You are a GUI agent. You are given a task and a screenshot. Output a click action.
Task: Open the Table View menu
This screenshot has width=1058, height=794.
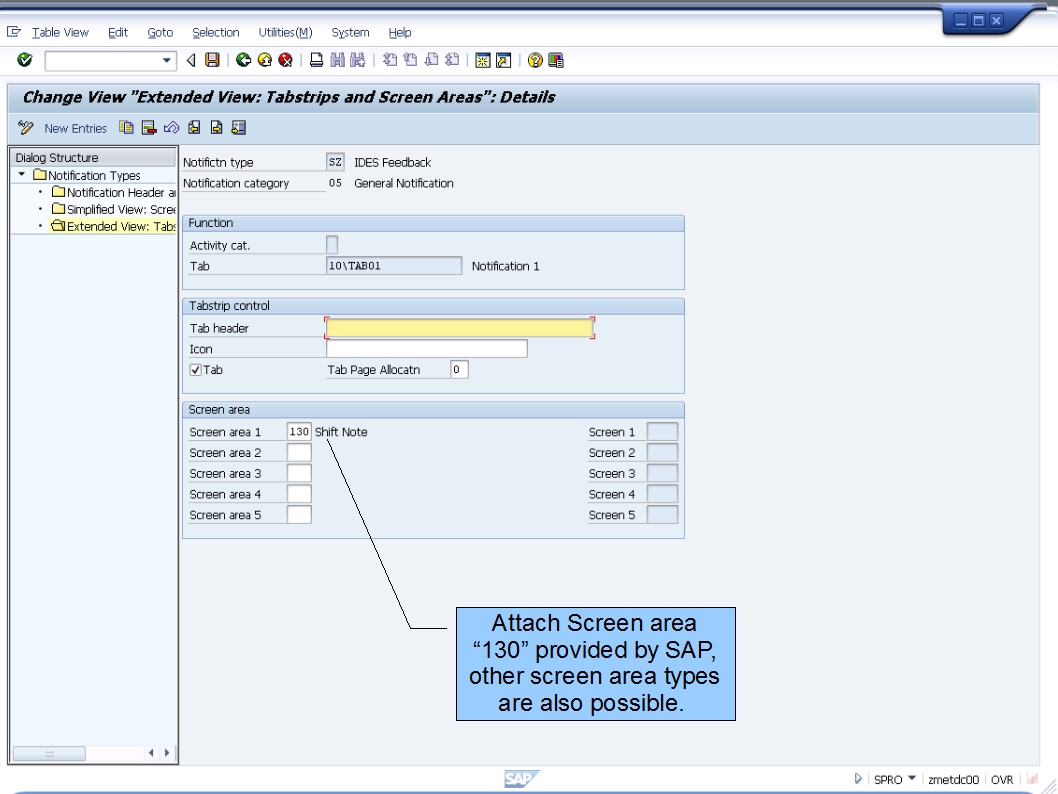coord(60,32)
